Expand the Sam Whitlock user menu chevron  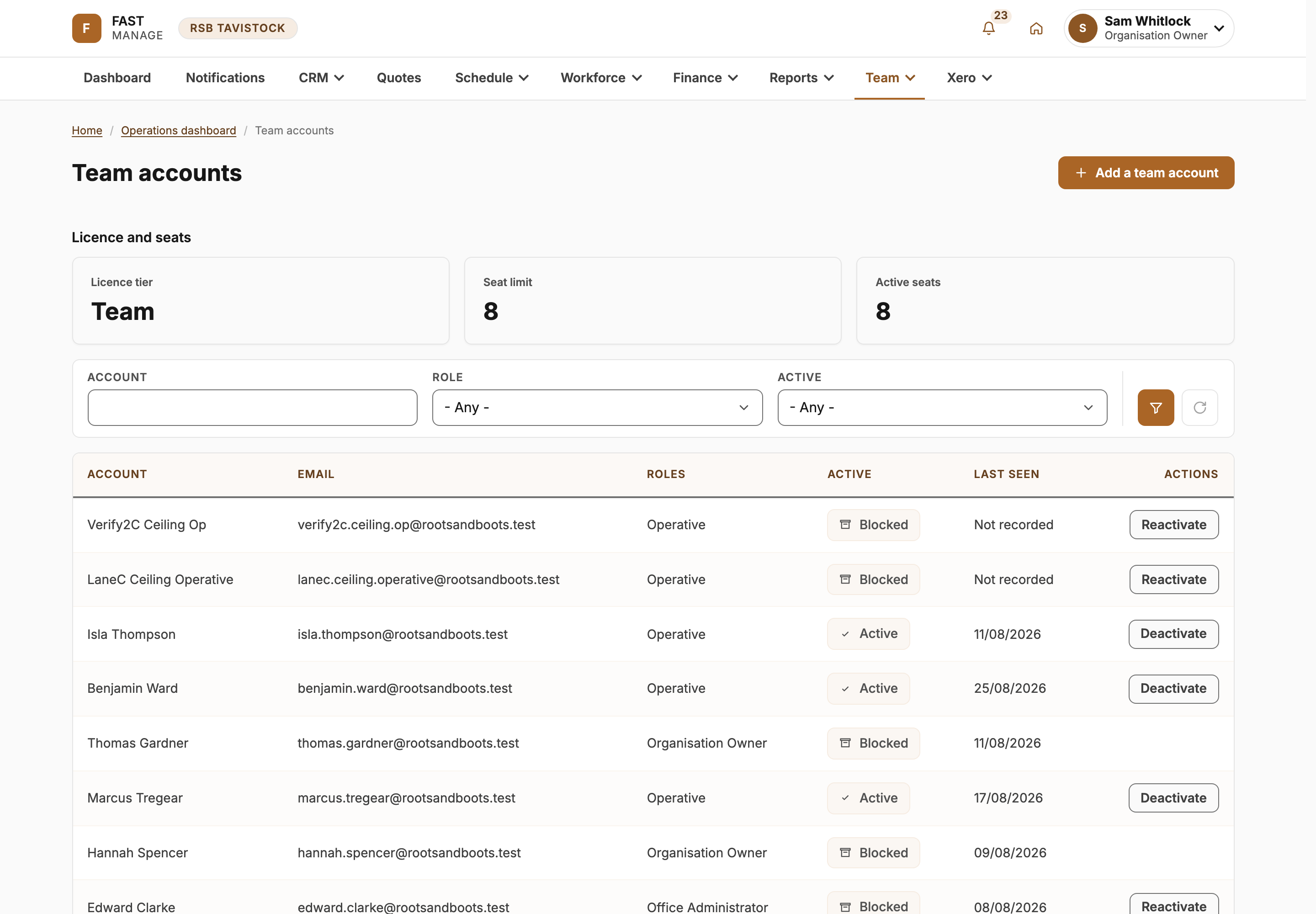point(1219,28)
